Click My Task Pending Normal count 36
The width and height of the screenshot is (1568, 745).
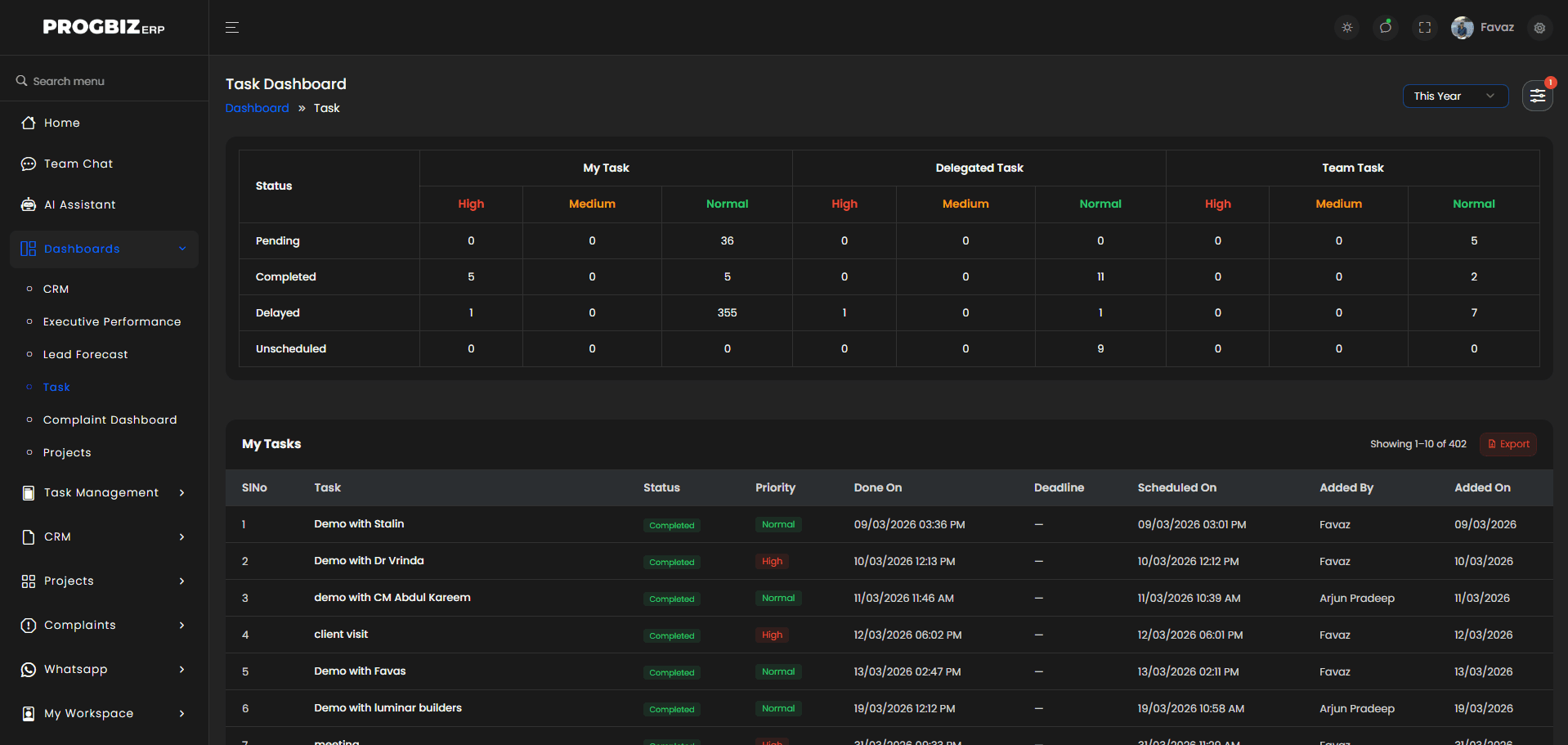[x=727, y=240]
